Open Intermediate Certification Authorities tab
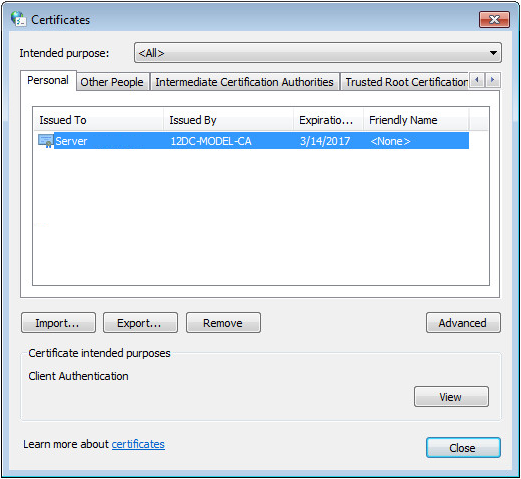This screenshot has height=479, width=521. click(244, 82)
